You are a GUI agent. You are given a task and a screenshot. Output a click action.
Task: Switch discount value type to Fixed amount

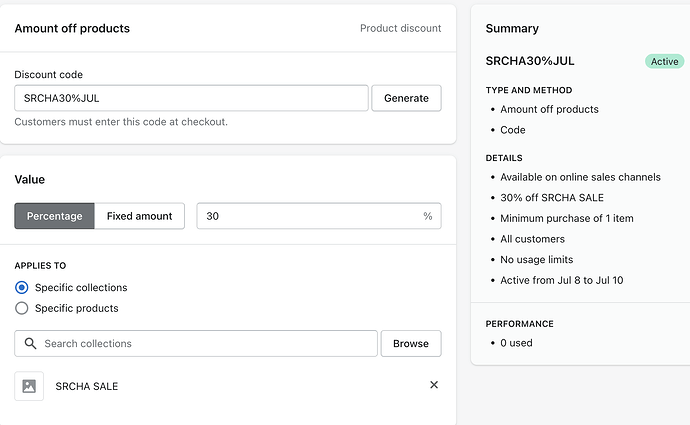139,216
